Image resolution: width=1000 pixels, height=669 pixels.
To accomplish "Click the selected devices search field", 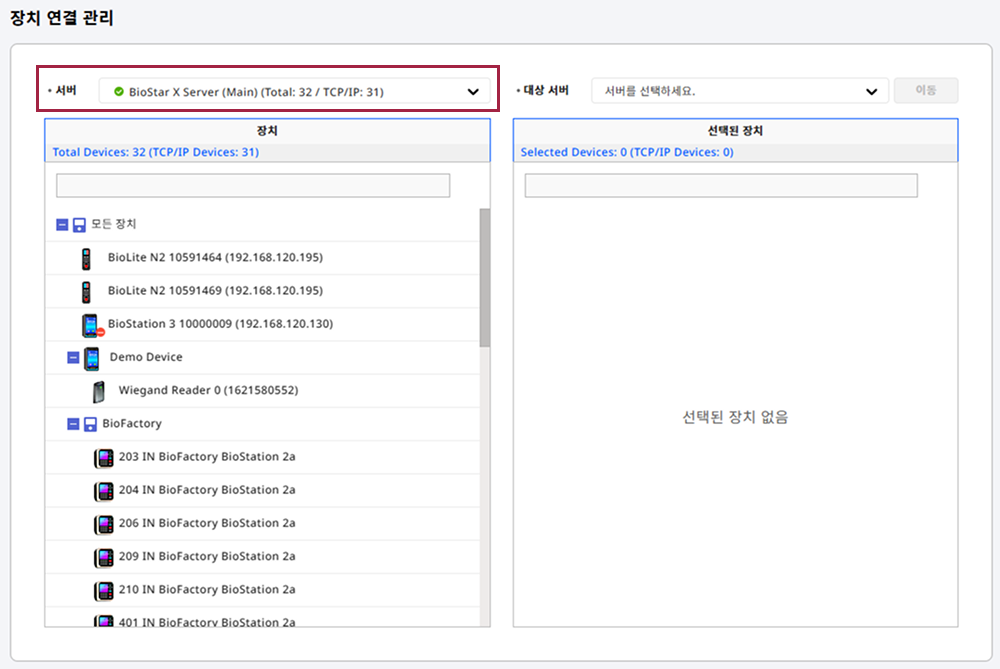I will [x=721, y=186].
